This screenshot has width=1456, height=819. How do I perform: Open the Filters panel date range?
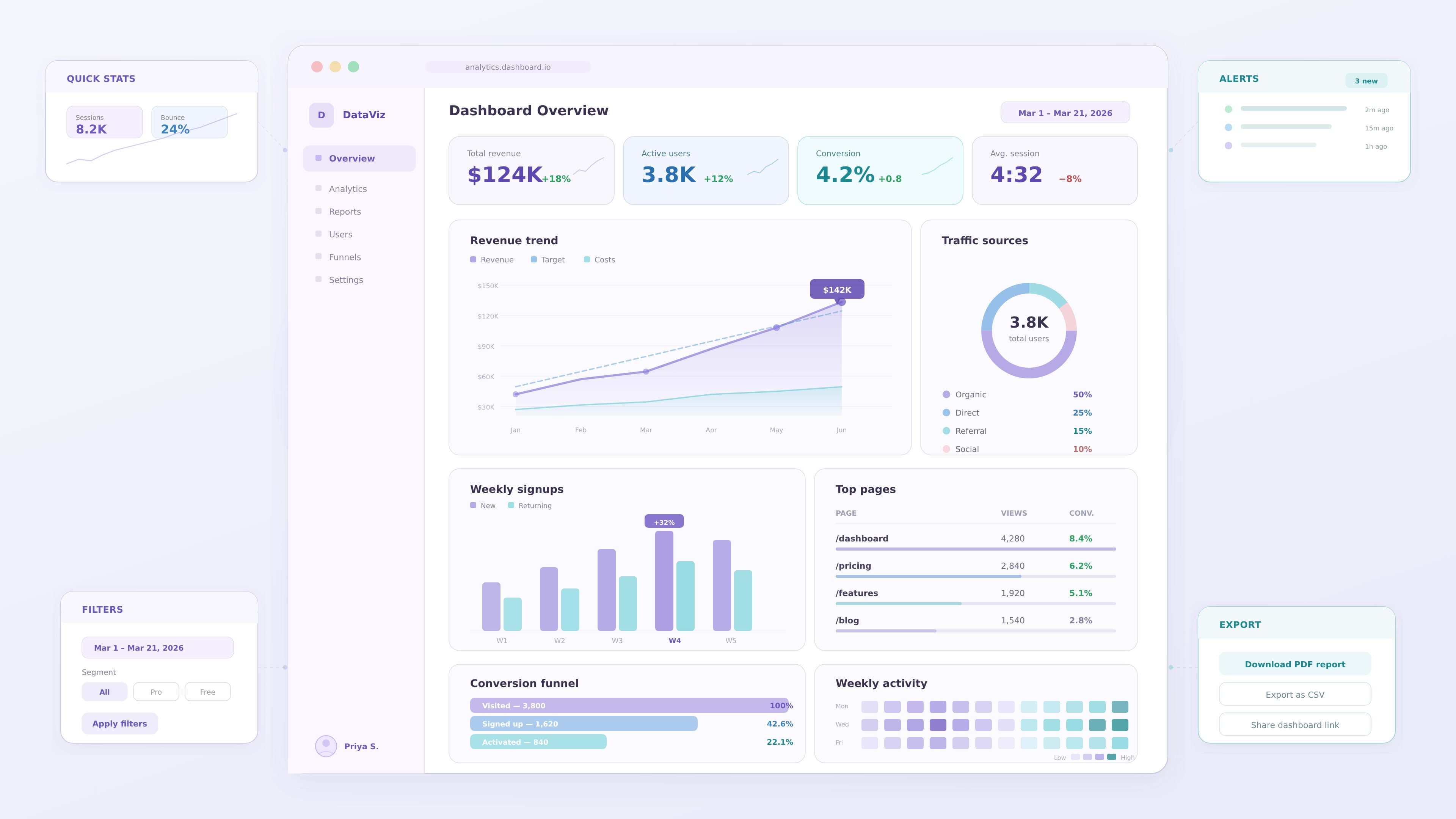click(x=158, y=648)
